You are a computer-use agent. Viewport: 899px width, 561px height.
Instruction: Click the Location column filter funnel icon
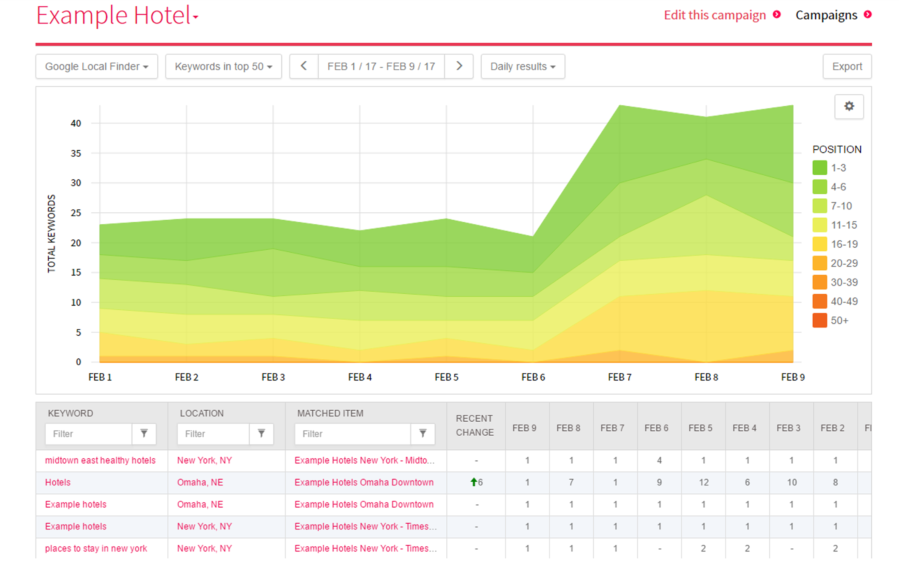click(x=261, y=434)
